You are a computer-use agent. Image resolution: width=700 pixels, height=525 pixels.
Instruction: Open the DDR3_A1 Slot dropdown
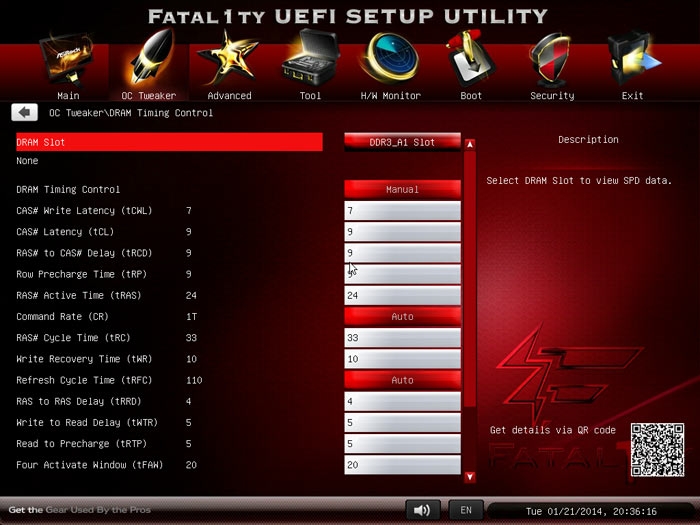[402, 142]
